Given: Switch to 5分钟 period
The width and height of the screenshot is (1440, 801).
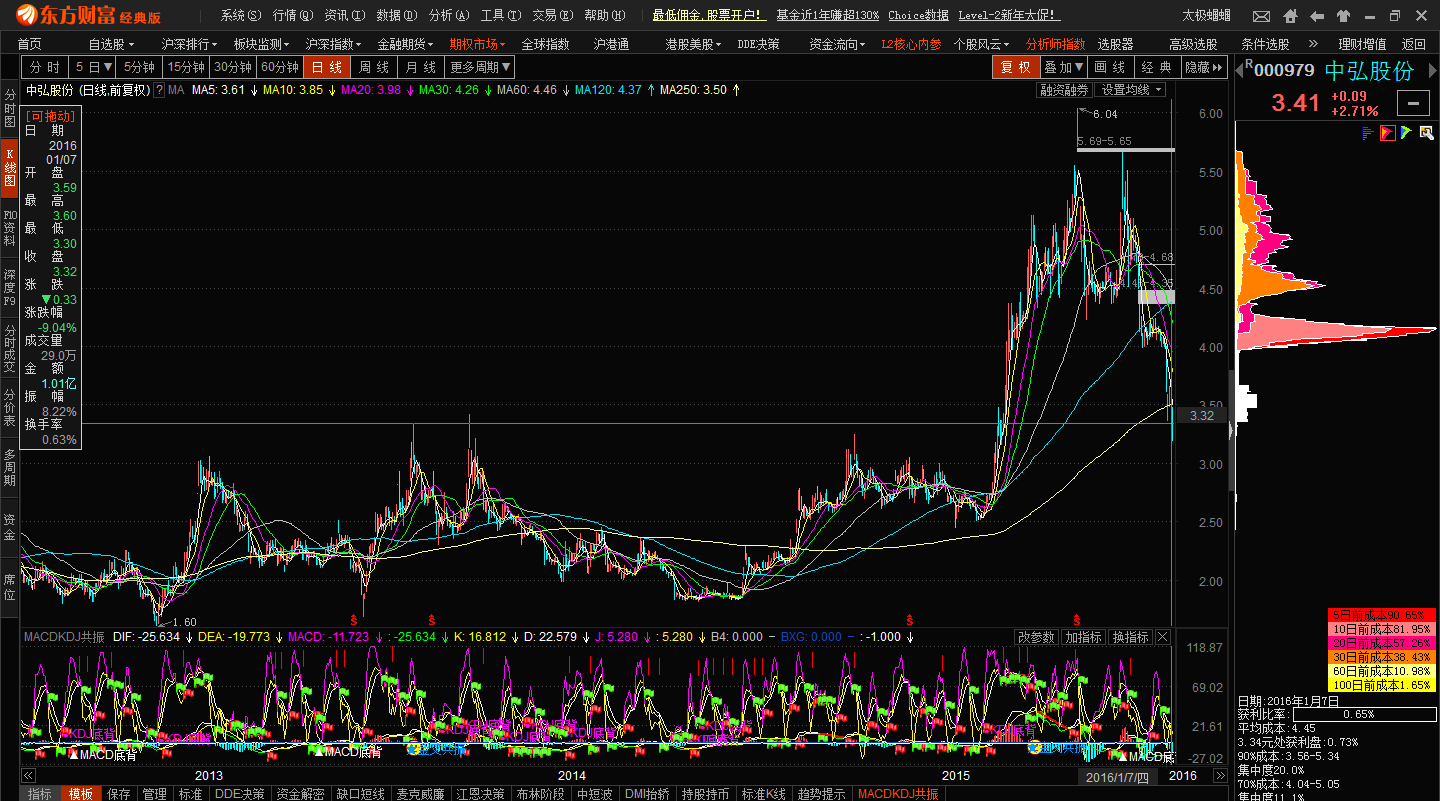Looking at the screenshot, I should click(x=139, y=67).
